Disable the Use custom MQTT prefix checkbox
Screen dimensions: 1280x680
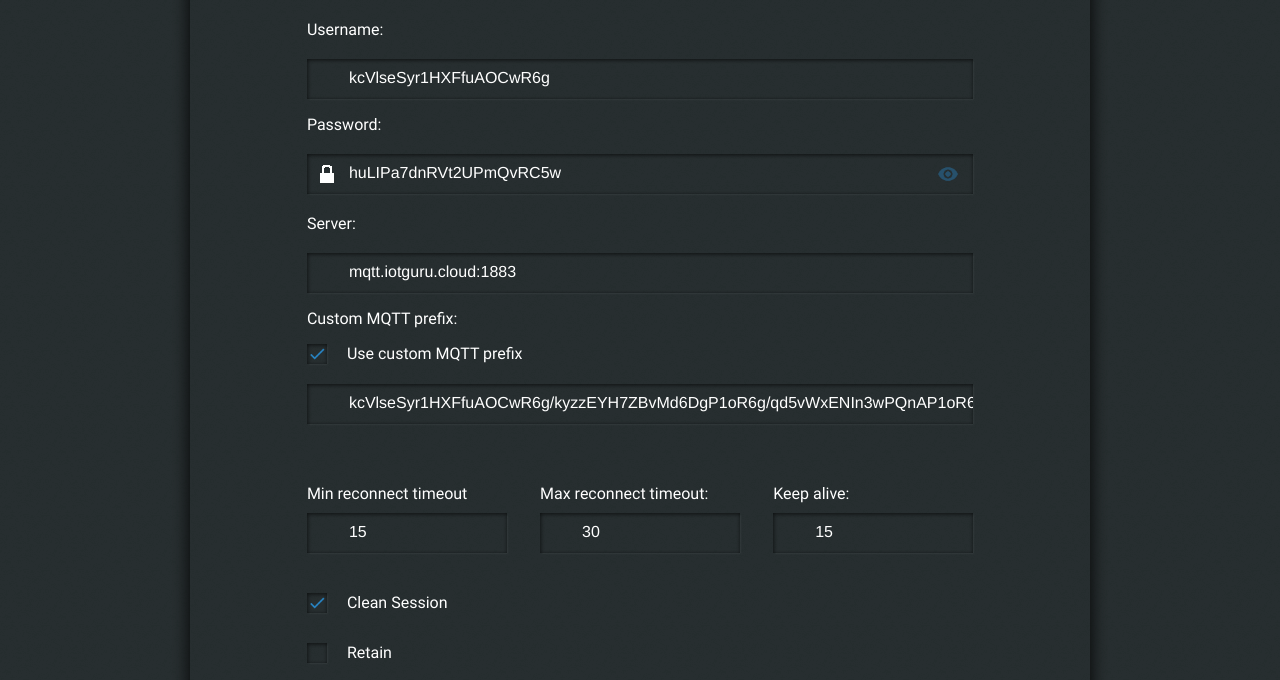317,354
